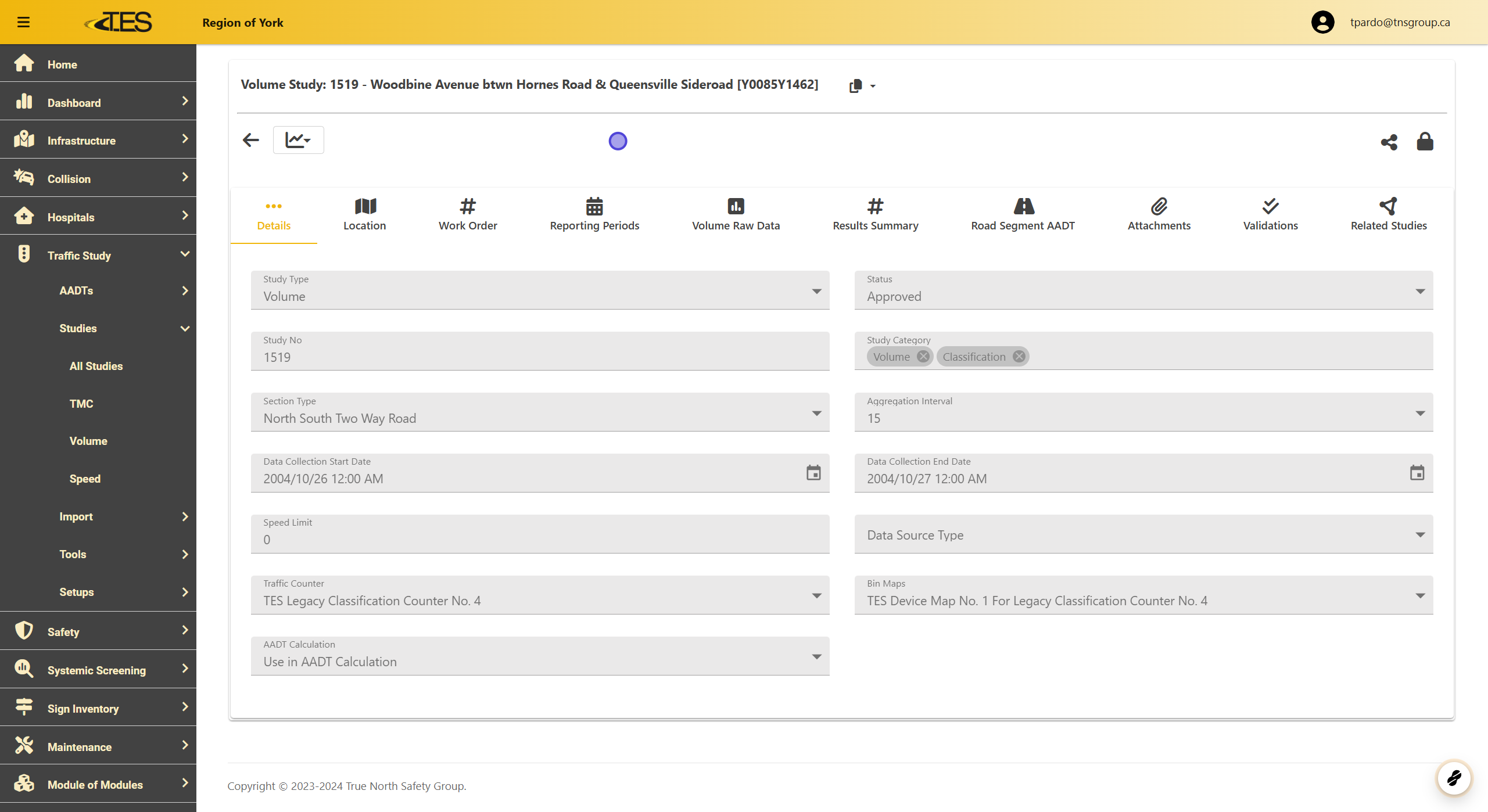
Task: Open the chart options button
Action: 298,140
